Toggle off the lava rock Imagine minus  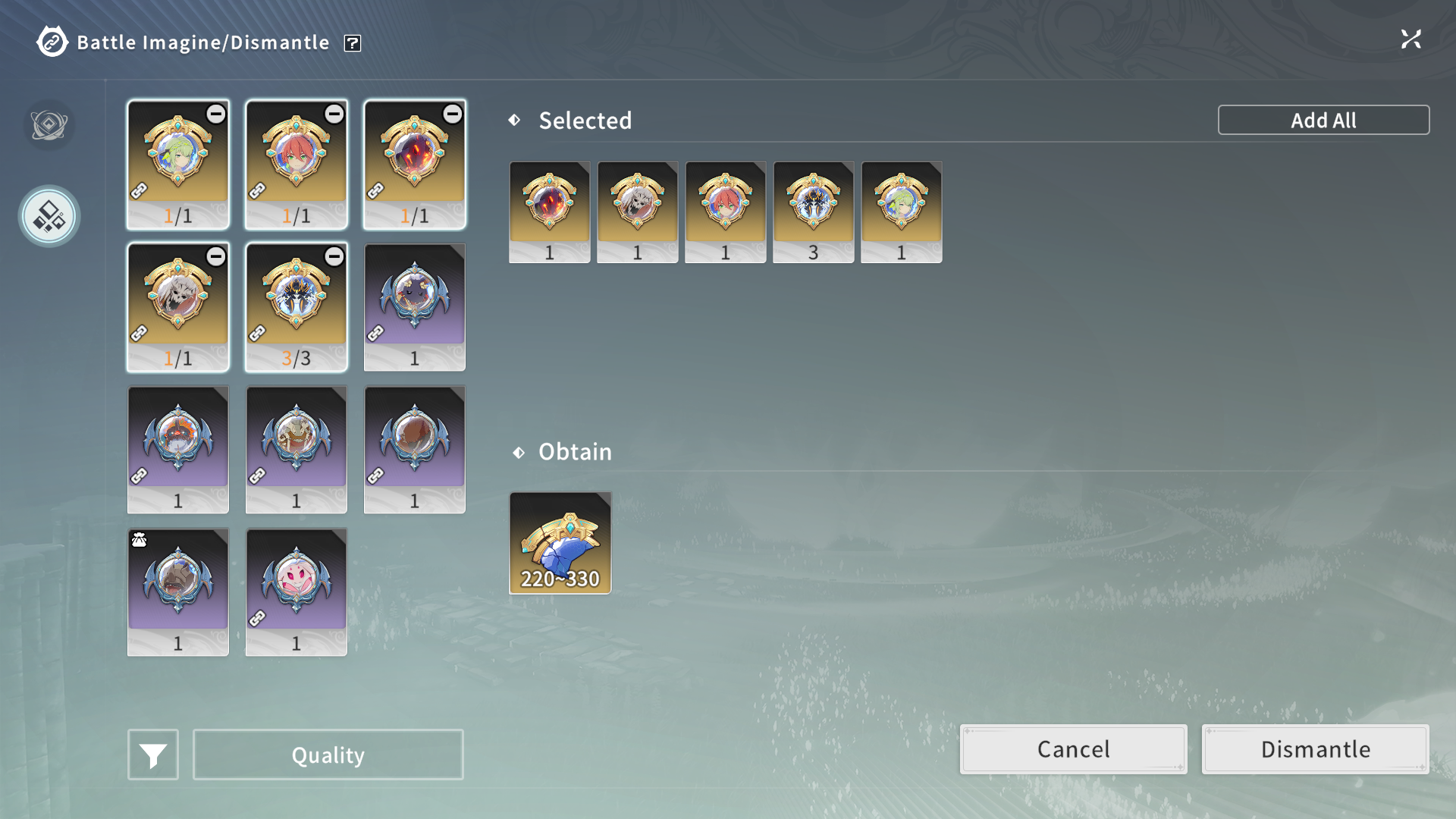coord(453,114)
